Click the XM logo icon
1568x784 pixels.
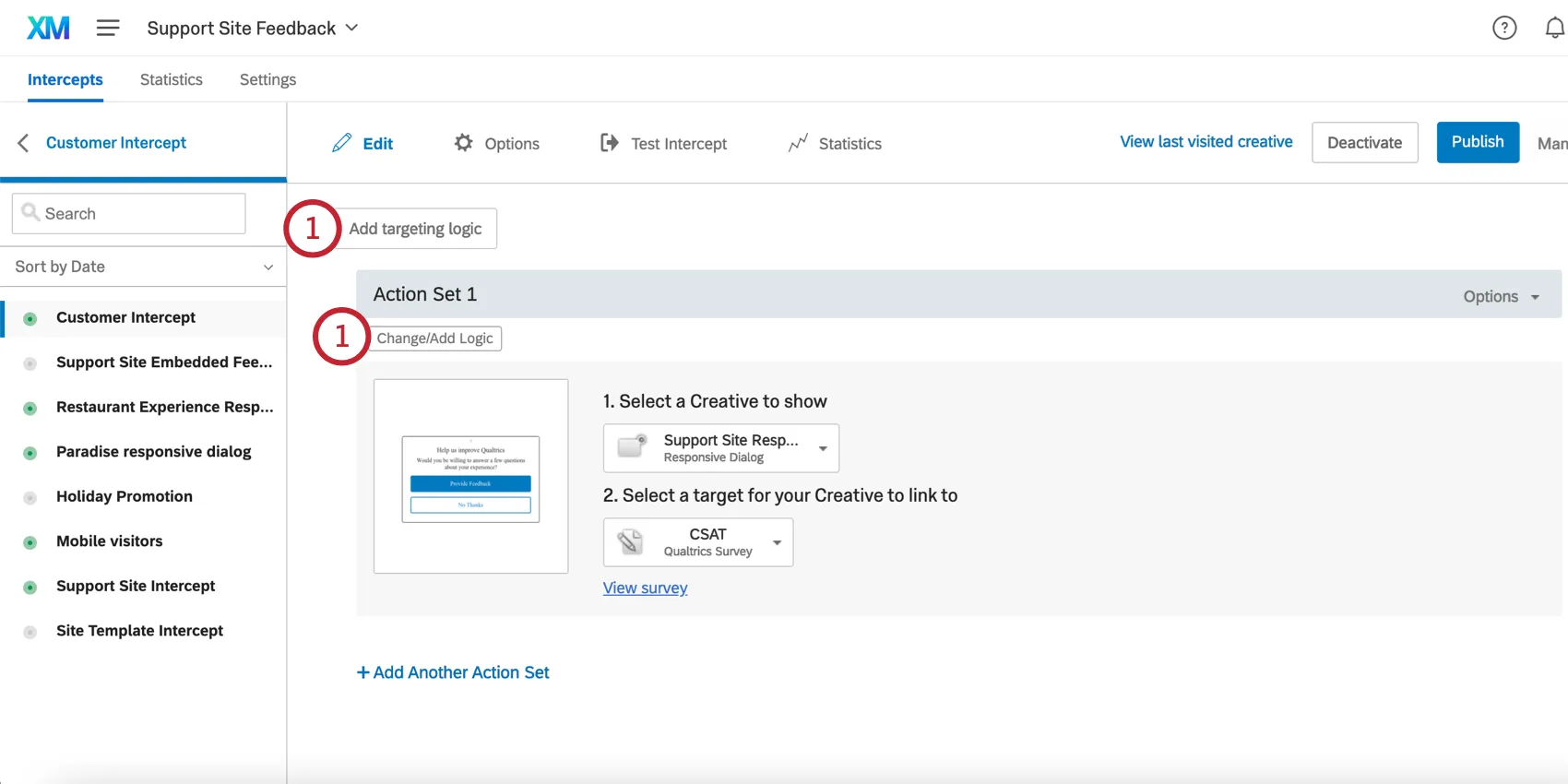(48, 29)
